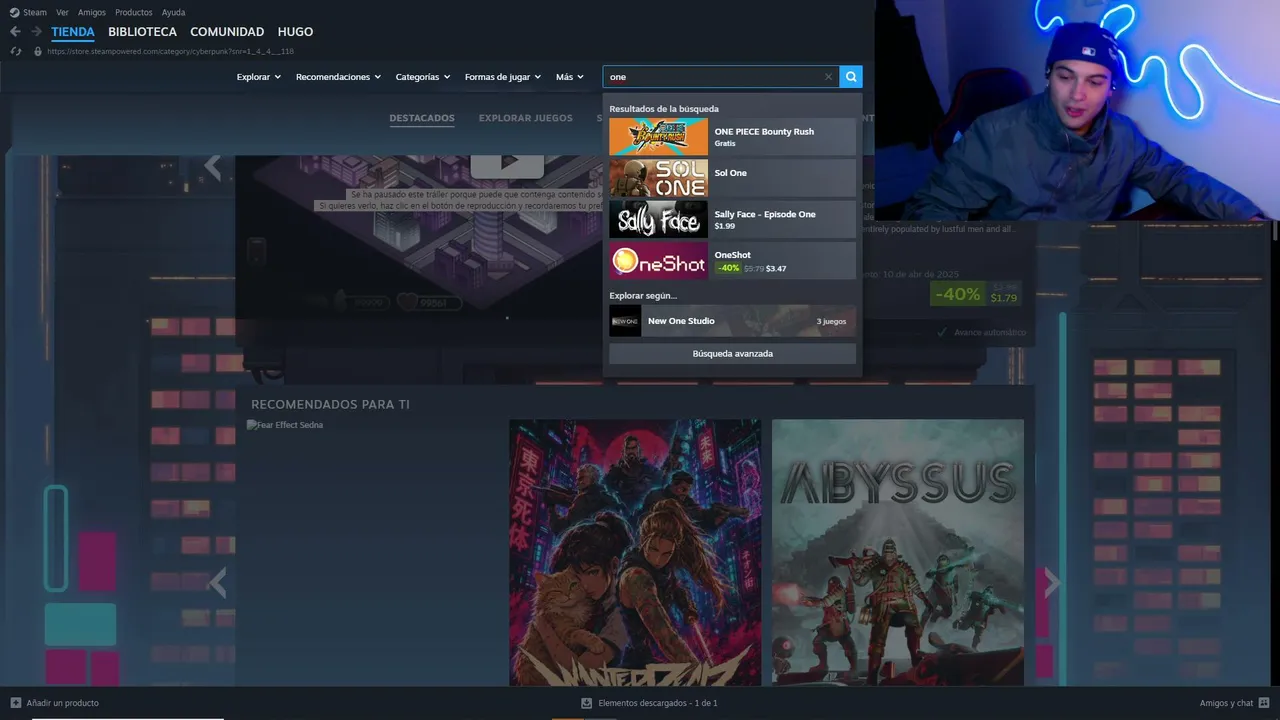1280x720 pixels.
Task: Click Búsqueda avanzada button
Action: (732, 354)
